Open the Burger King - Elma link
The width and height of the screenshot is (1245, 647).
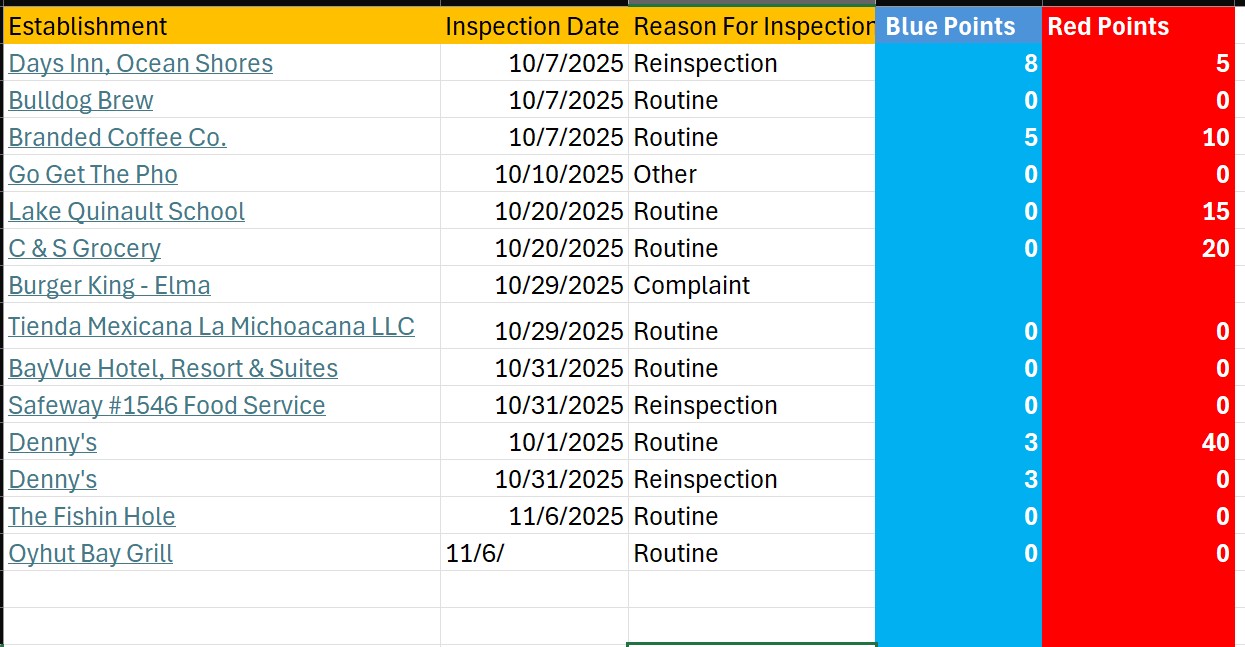[x=109, y=286]
